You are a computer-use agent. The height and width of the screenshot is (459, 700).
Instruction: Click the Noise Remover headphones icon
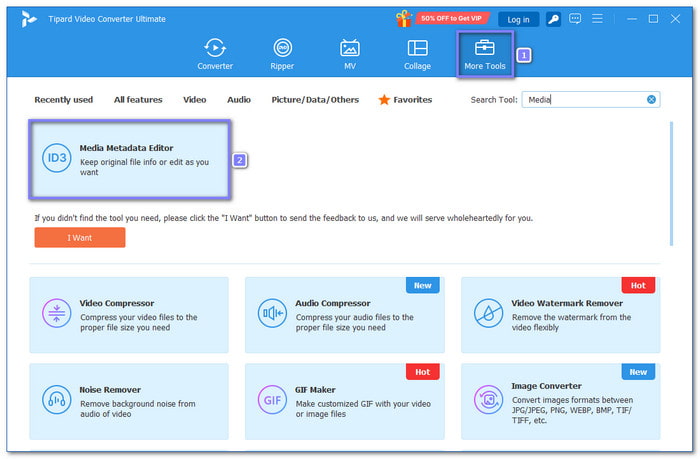pos(57,400)
